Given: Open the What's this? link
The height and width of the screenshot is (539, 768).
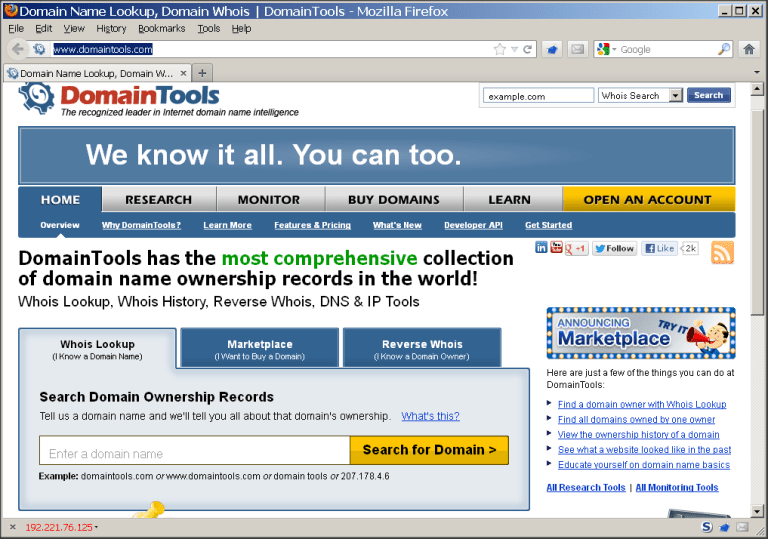Looking at the screenshot, I should pos(431,416).
